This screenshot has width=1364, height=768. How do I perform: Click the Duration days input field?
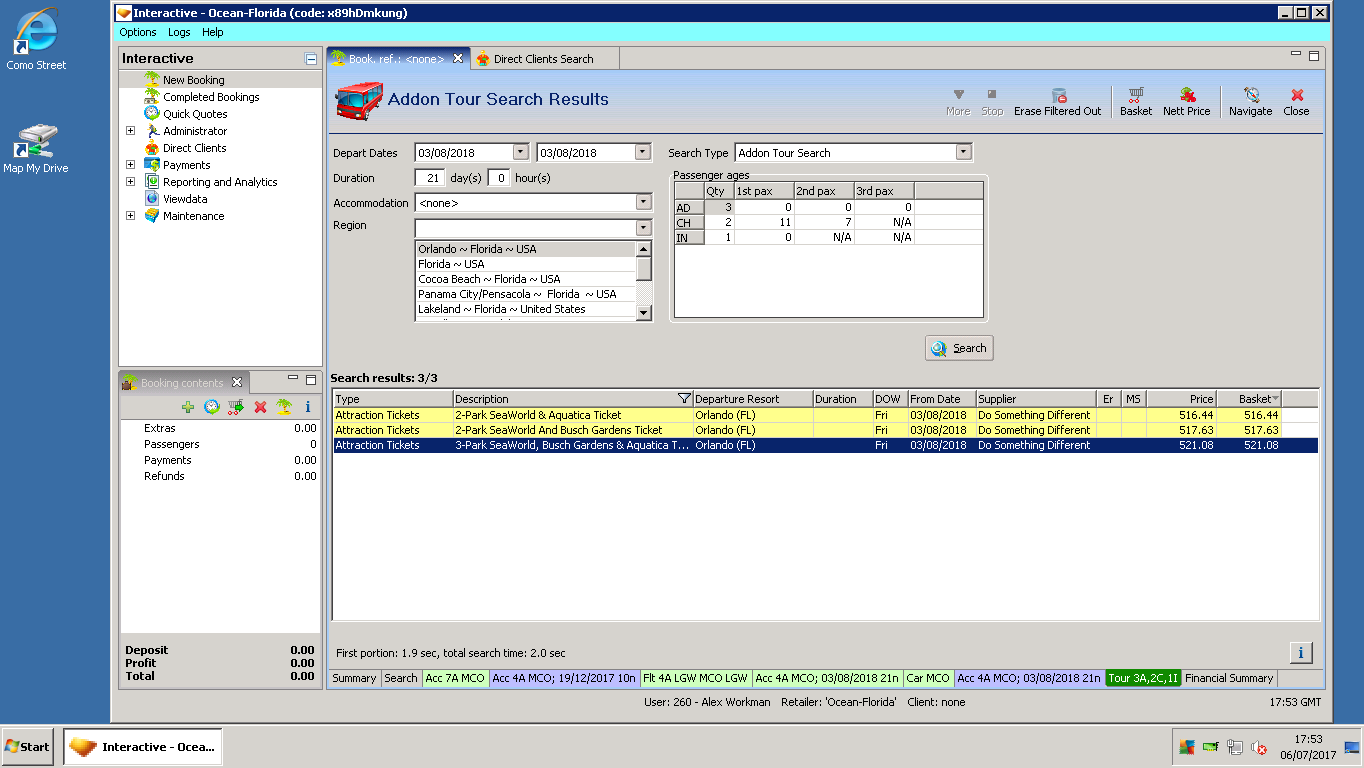pos(429,178)
